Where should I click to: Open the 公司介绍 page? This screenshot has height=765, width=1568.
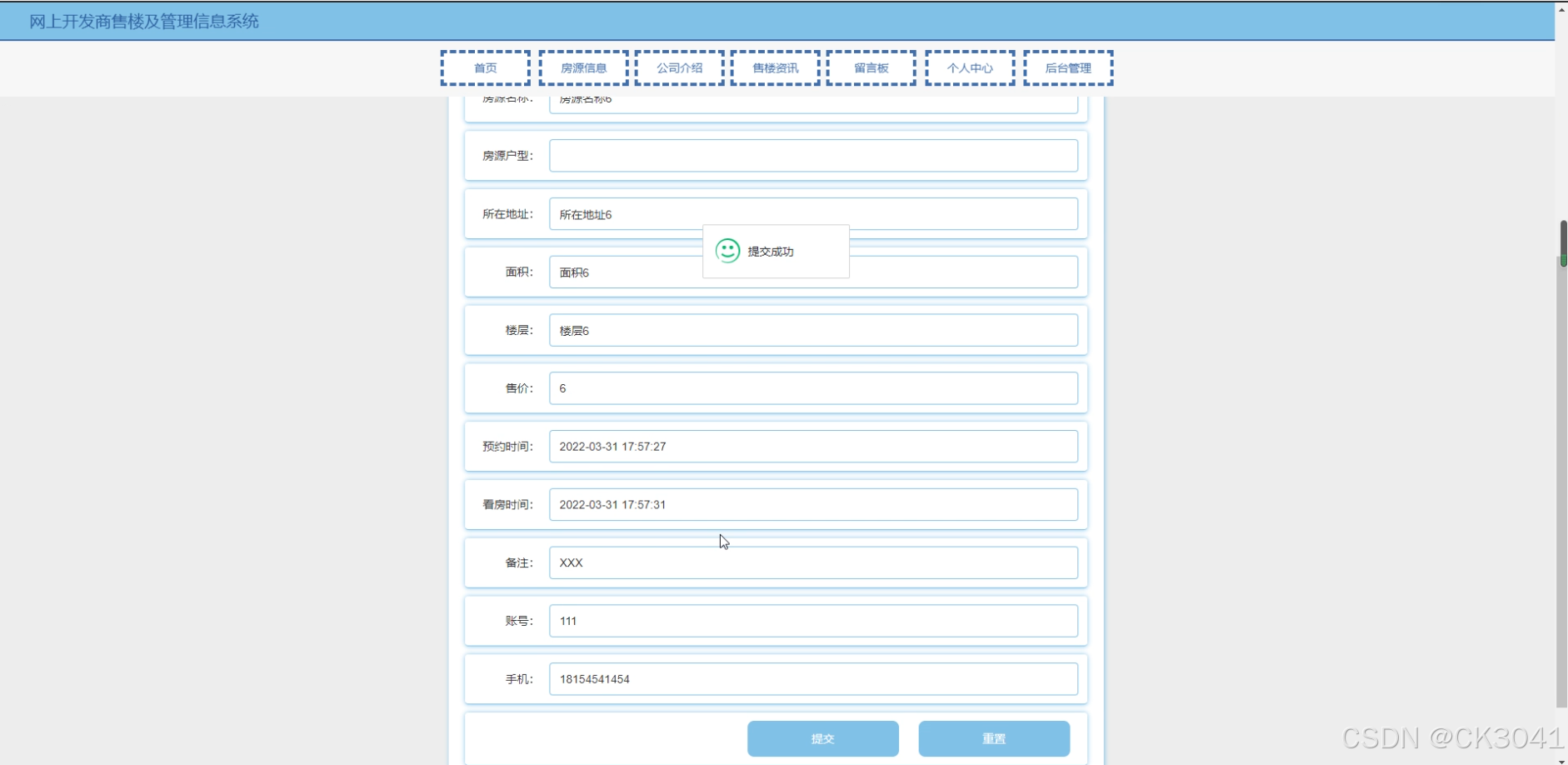click(679, 67)
